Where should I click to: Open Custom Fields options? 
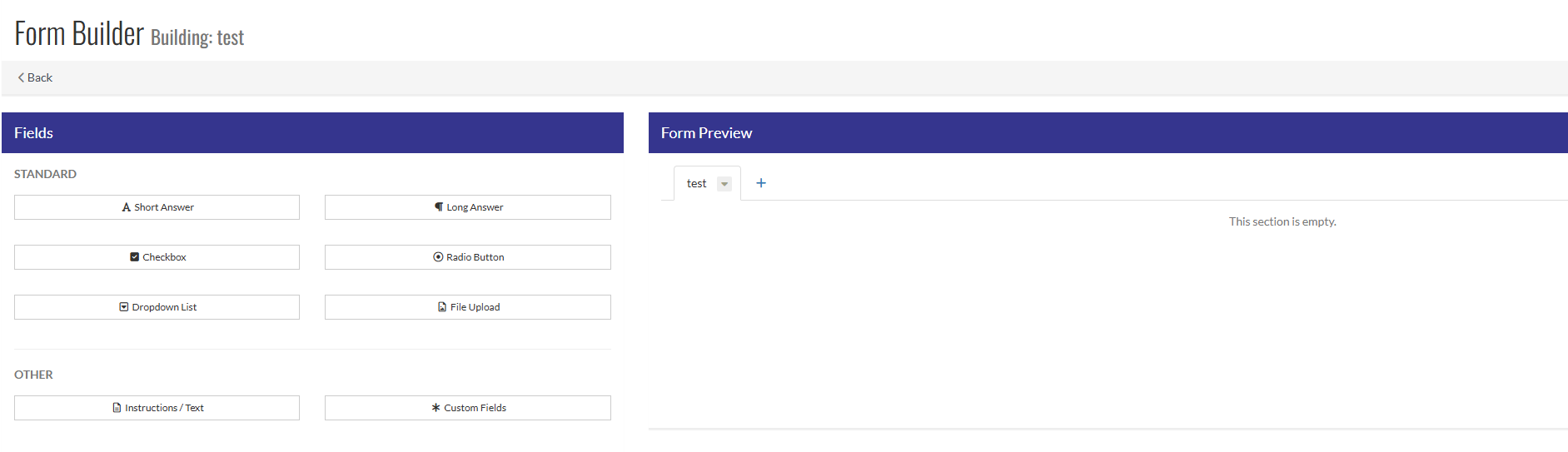pyautogui.click(x=468, y=408)
